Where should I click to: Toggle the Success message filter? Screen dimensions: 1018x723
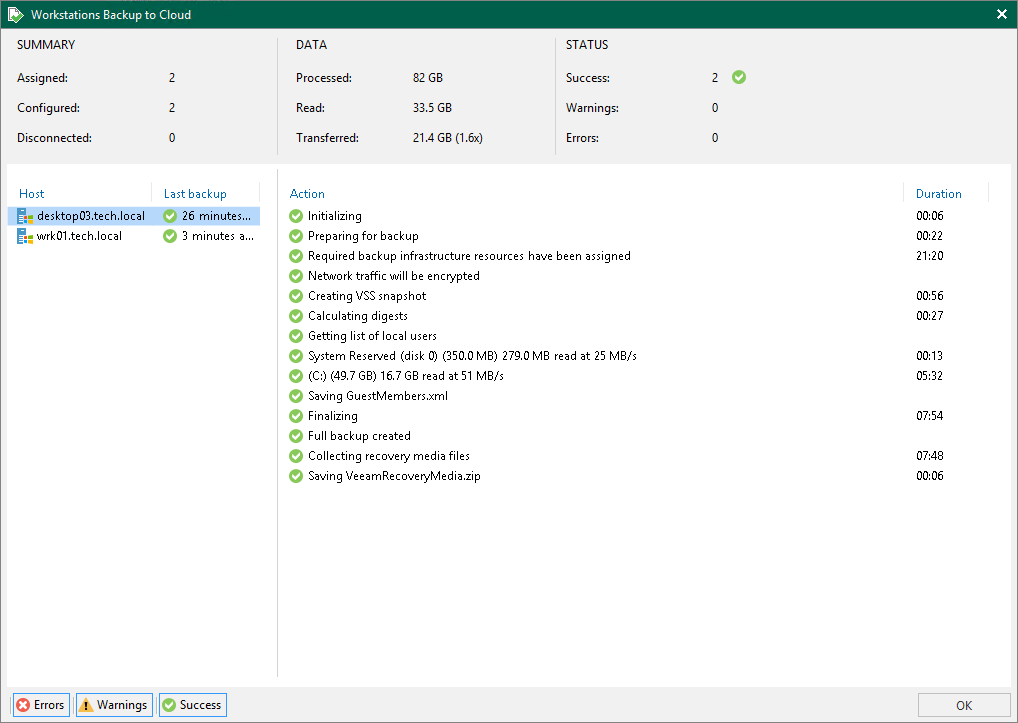click(192, 705)
